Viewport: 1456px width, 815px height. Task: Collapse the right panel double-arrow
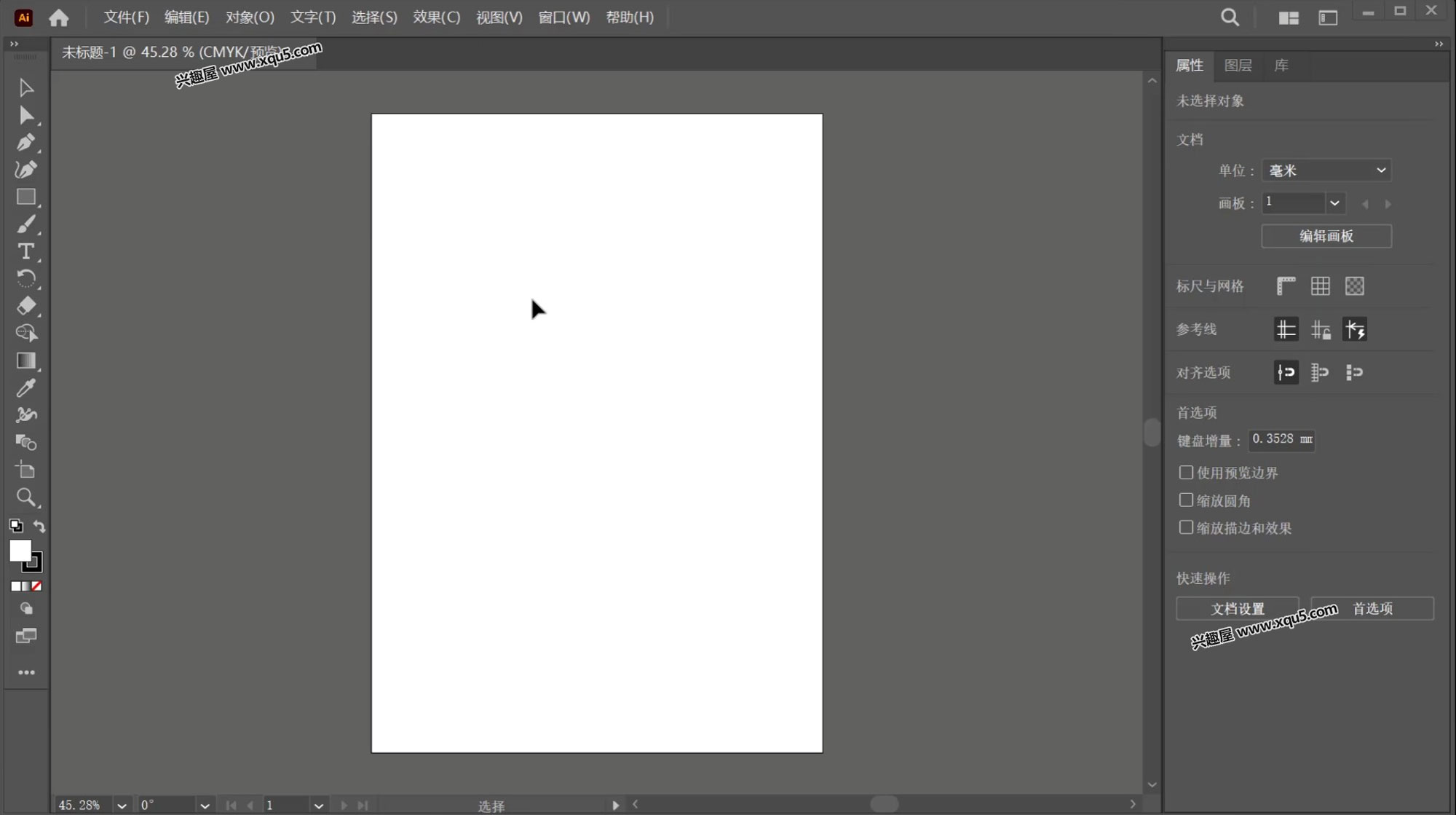coord(1439,44)
